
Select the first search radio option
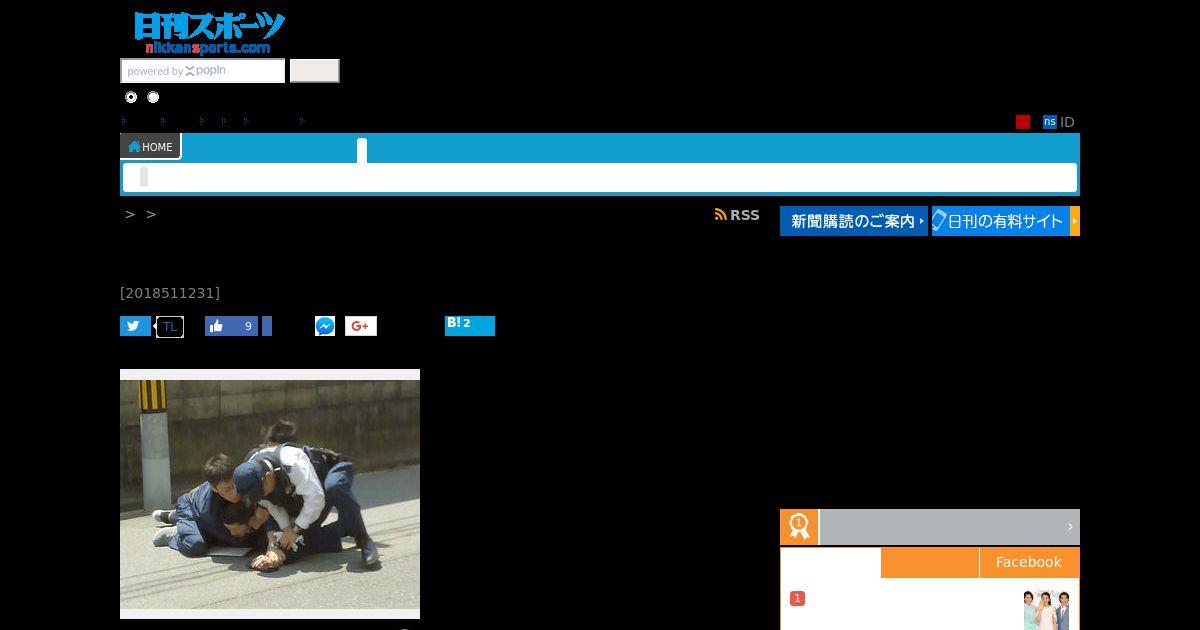131,97
